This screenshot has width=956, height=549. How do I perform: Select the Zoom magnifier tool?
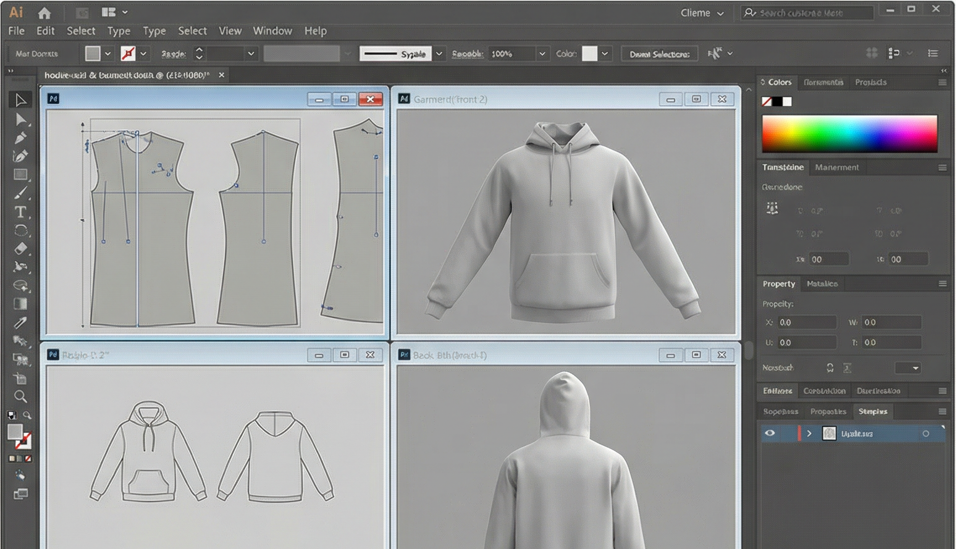pos(20,397)
